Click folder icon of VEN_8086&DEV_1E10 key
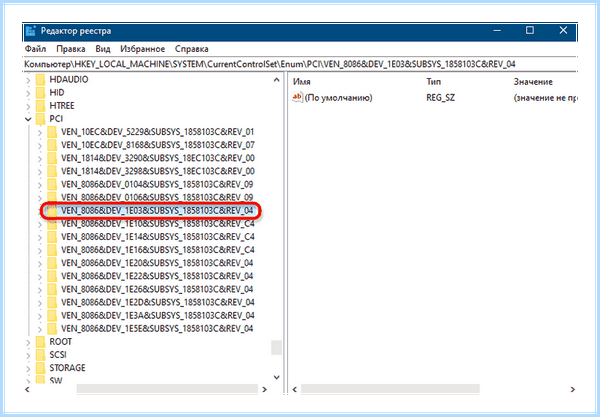 [x=52, y=224]
